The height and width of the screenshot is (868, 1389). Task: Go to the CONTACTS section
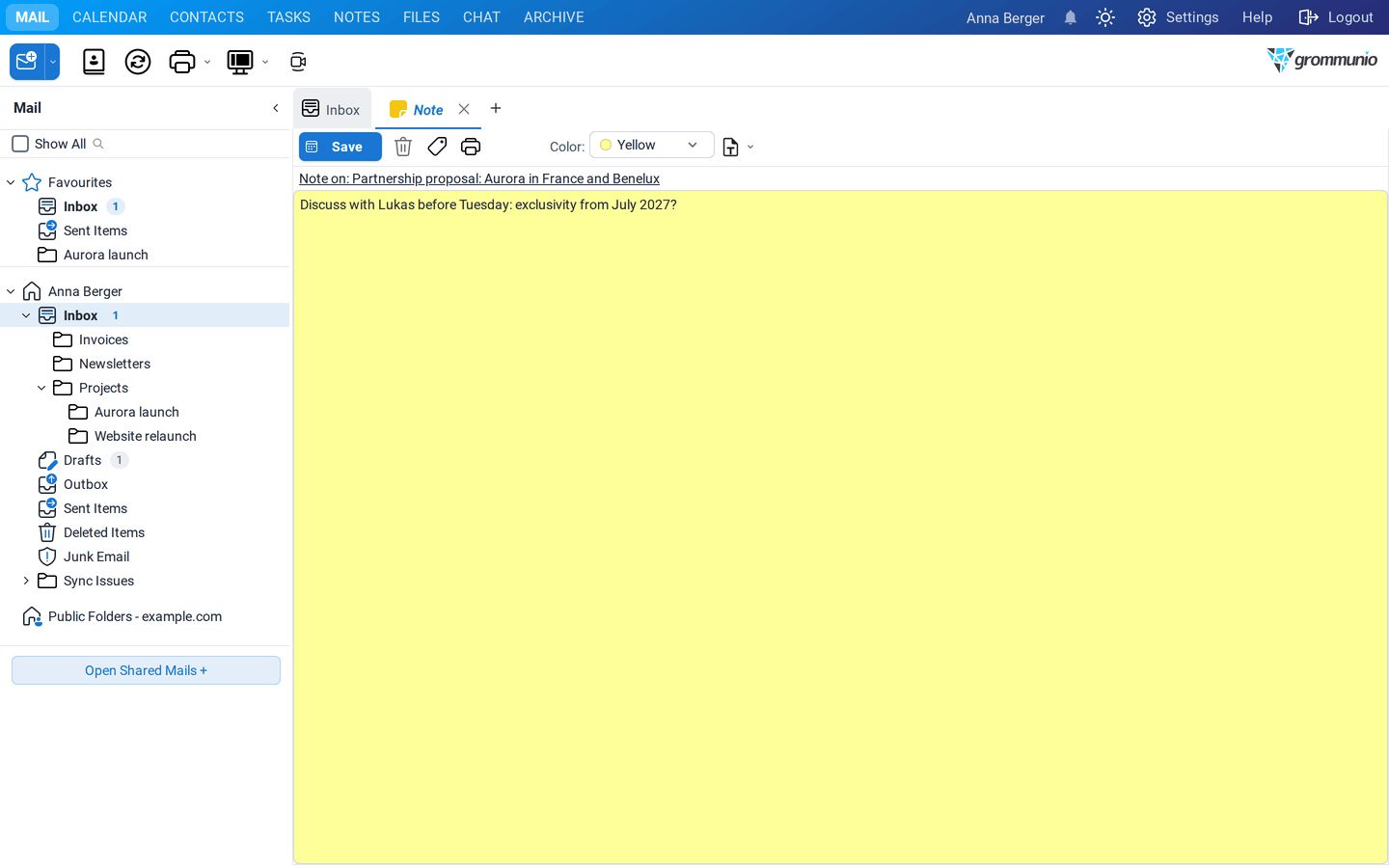pos(206,17)
